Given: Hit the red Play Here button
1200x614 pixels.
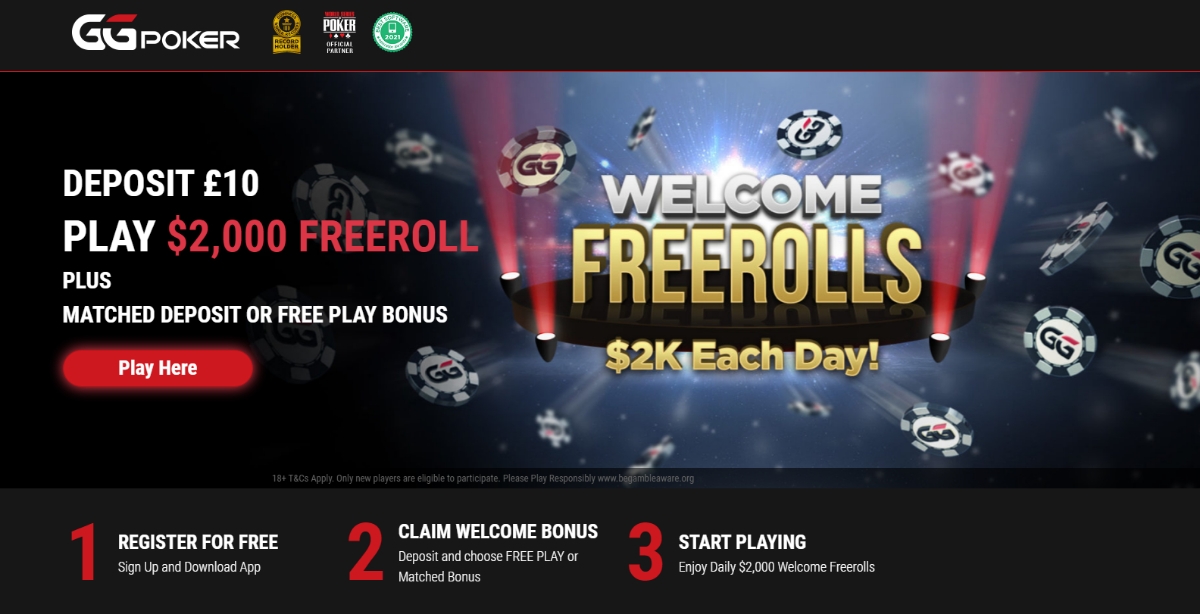Looking at the screenshot, I should click(x=158, y=368).
